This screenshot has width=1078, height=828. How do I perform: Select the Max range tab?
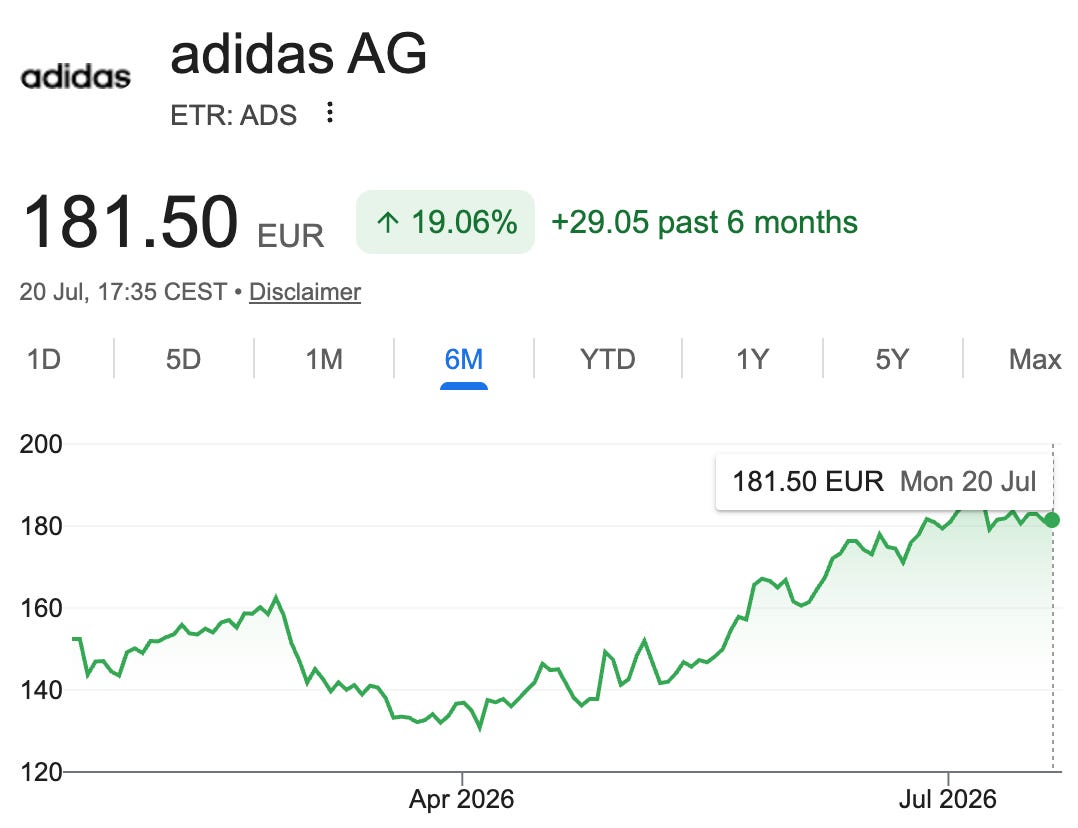(x=1035, y=359)
